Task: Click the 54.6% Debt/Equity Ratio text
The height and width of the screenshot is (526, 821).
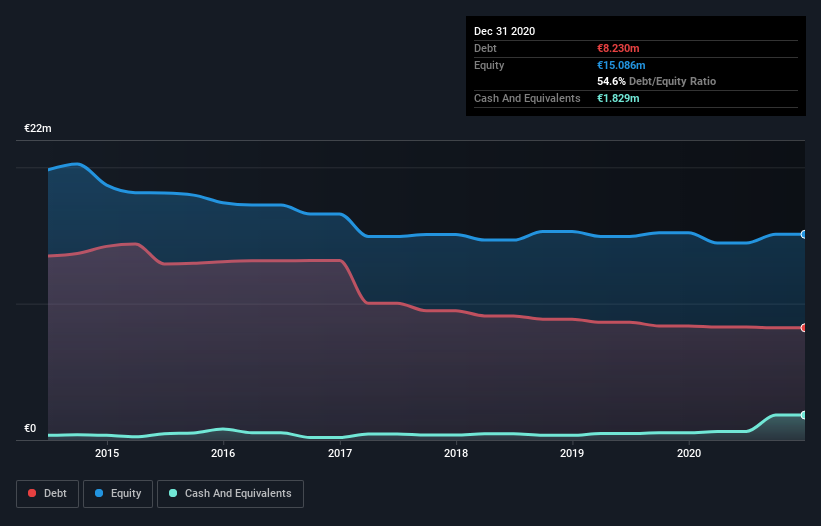Action: (657, 81)
